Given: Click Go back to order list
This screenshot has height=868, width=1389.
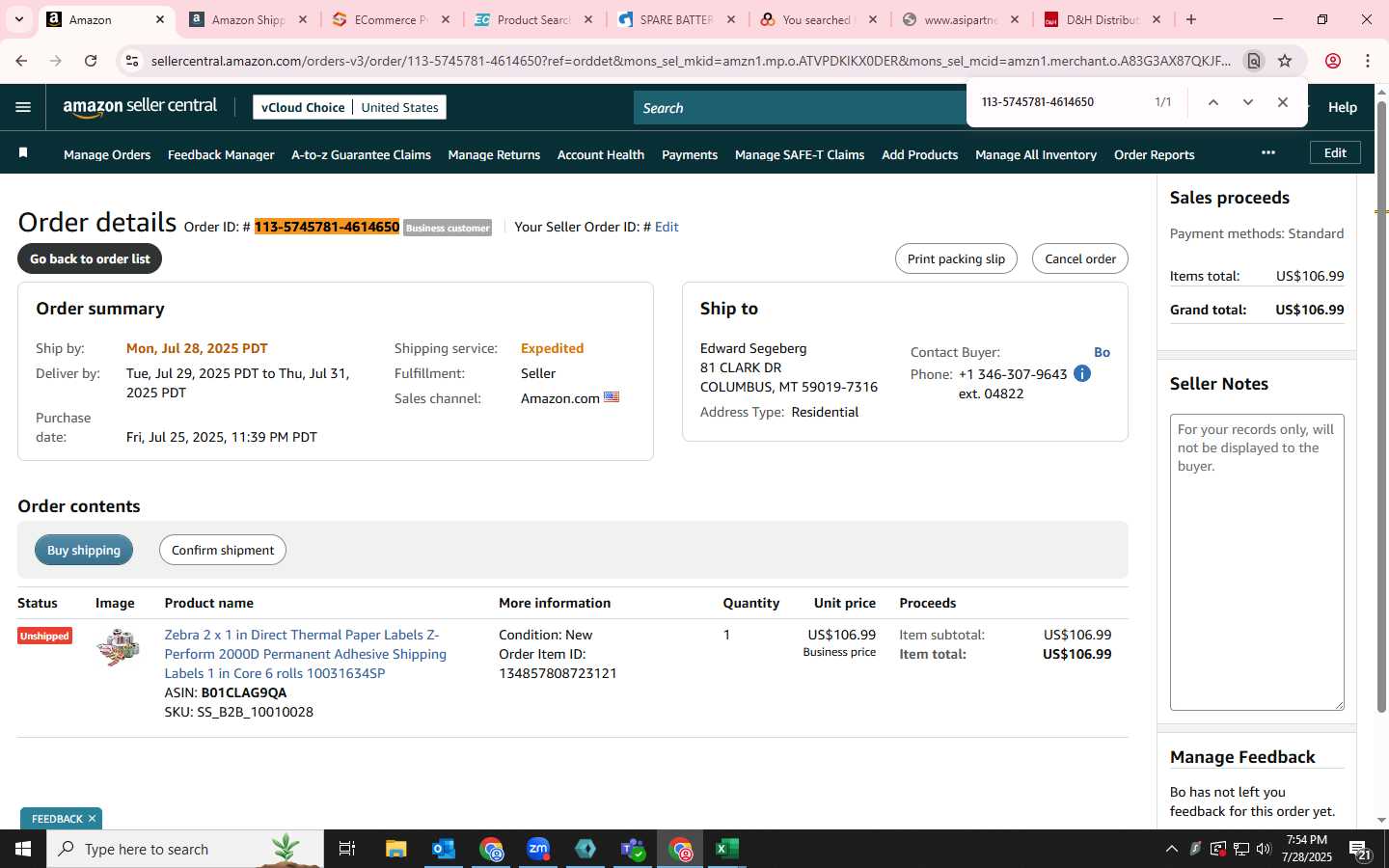Looking at the screenshot, I should tap(90, 258).
